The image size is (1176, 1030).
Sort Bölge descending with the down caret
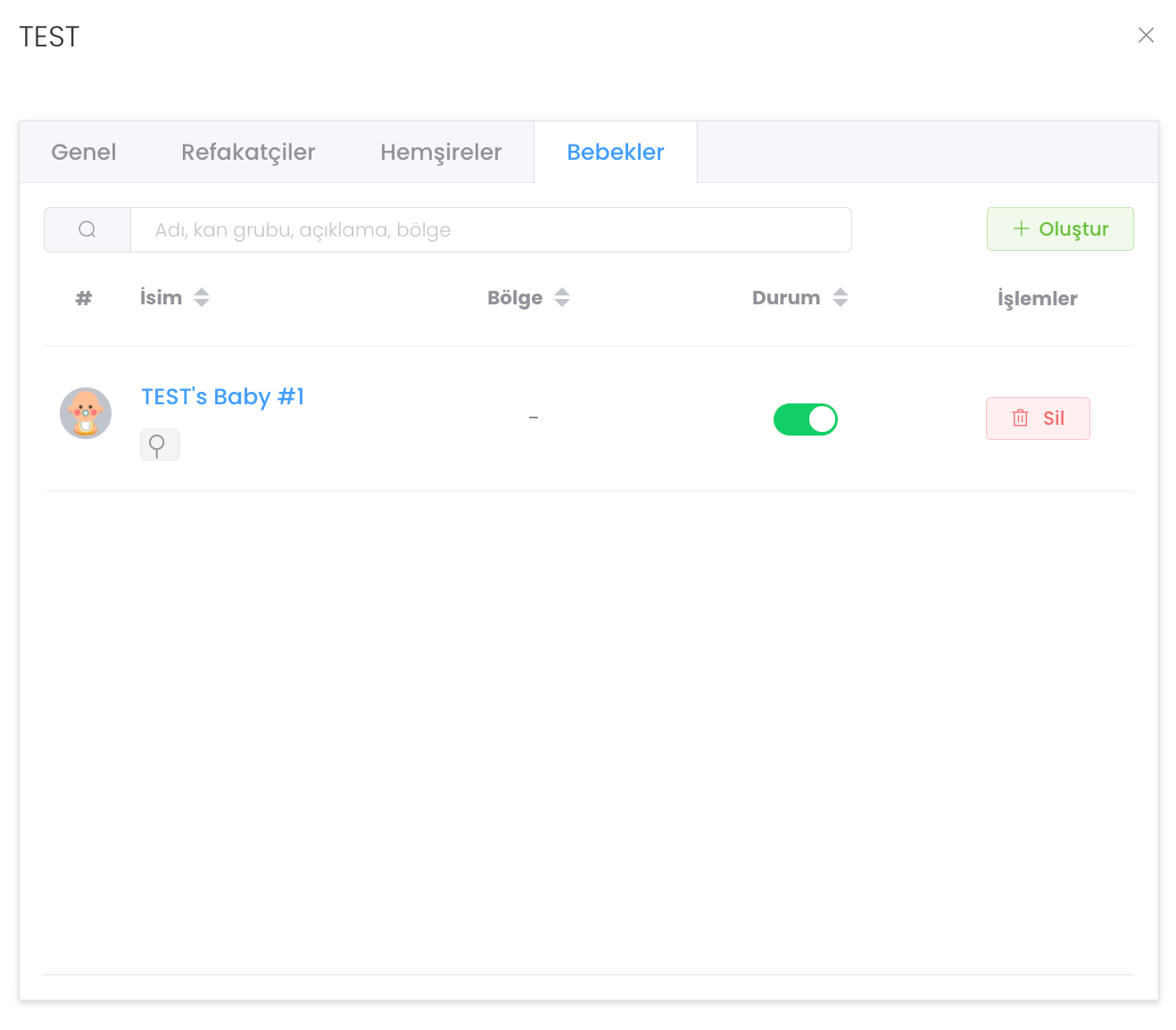click(x=562, y=303)
